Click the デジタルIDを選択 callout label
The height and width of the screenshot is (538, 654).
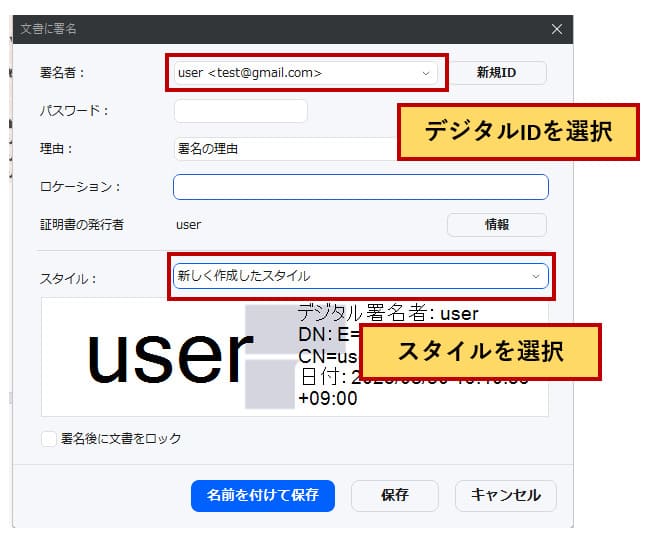click(x=518, y=131)
